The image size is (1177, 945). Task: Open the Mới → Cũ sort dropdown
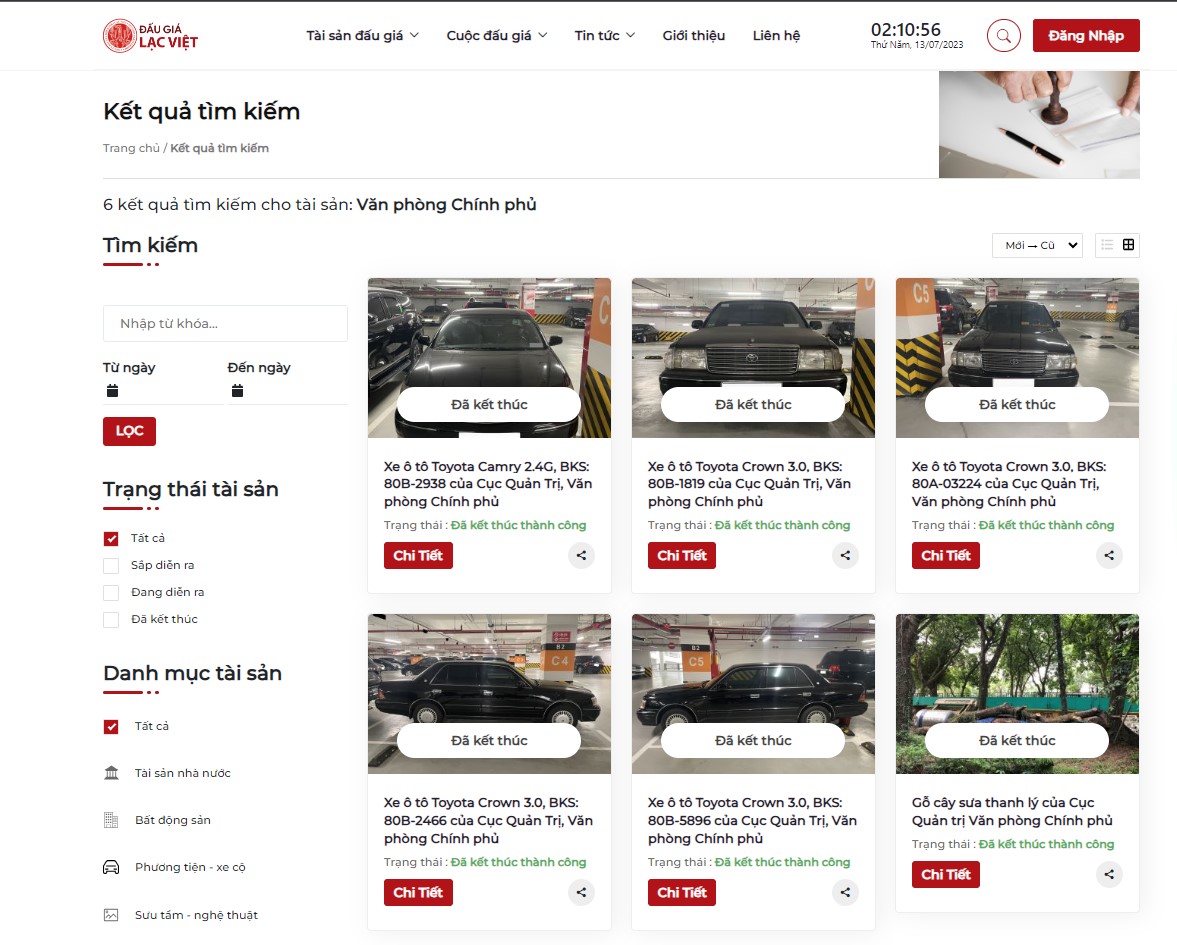pyautogui.click(x=1037, y=245)
